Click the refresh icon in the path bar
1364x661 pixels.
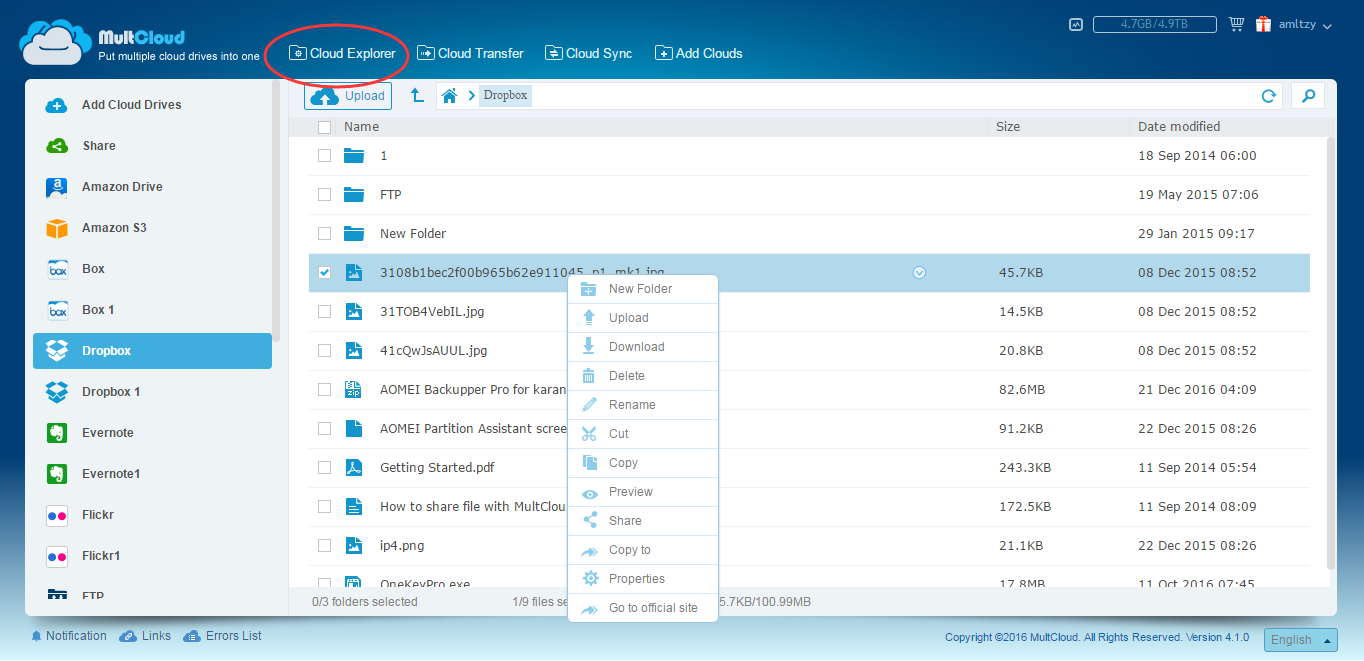tap(1269, 96)
